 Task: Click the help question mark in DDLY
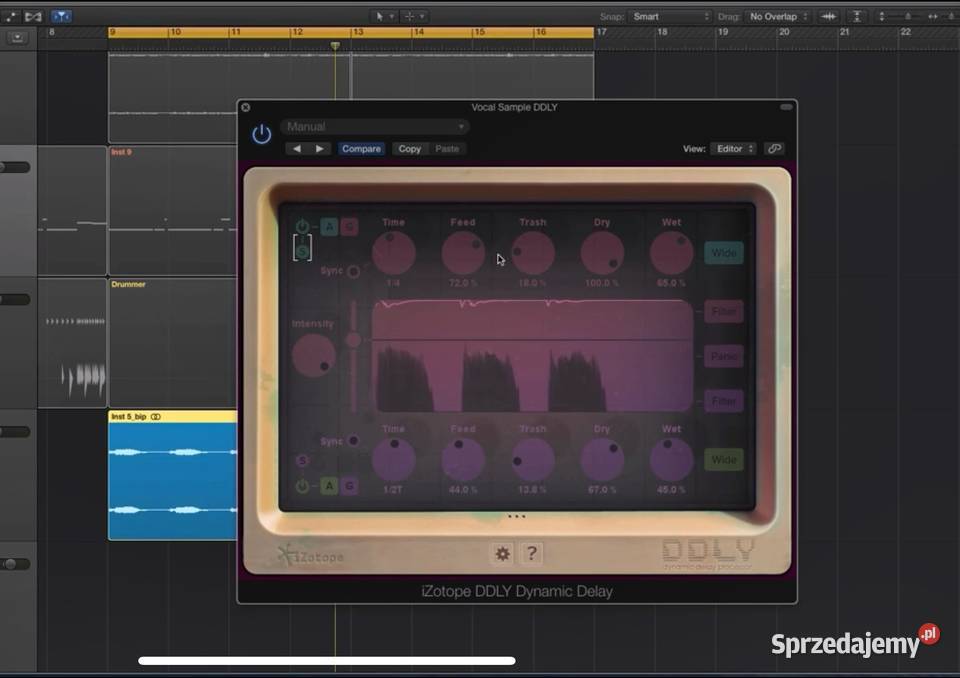coord(531,552)
